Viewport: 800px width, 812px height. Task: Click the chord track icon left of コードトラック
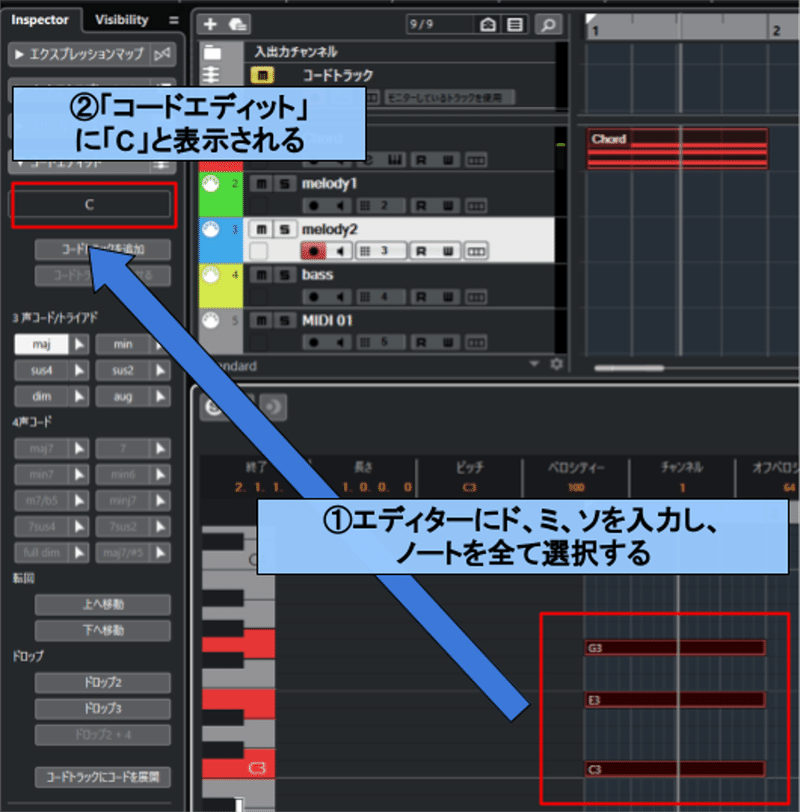coord(211,75)
